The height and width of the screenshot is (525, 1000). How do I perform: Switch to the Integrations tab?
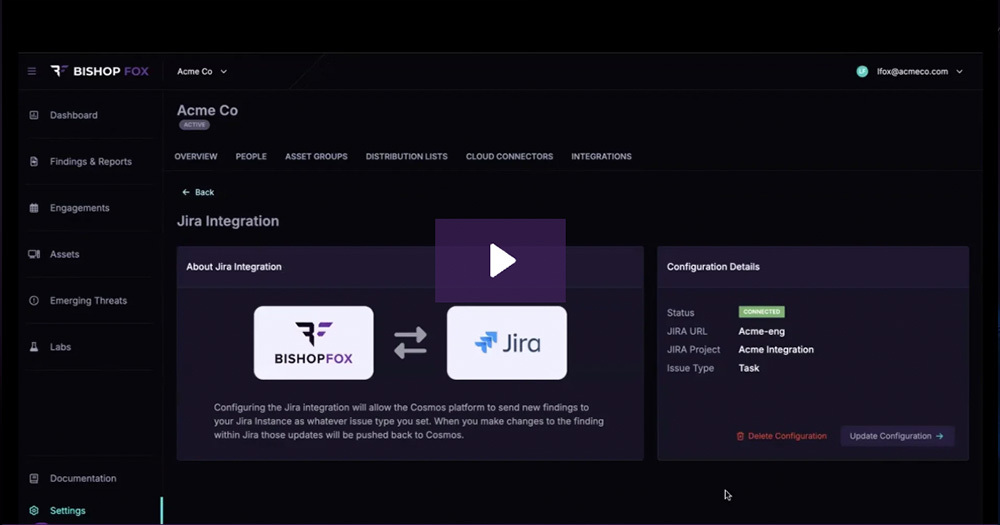tap(601, 156)
